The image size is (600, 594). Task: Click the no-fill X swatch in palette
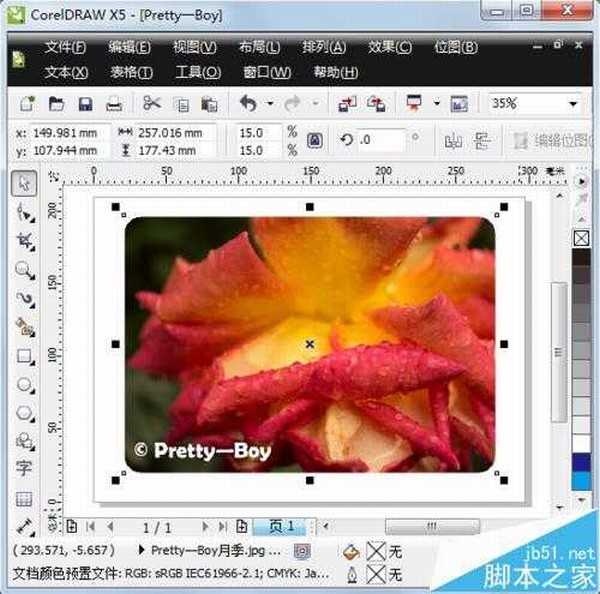point(581,238)
